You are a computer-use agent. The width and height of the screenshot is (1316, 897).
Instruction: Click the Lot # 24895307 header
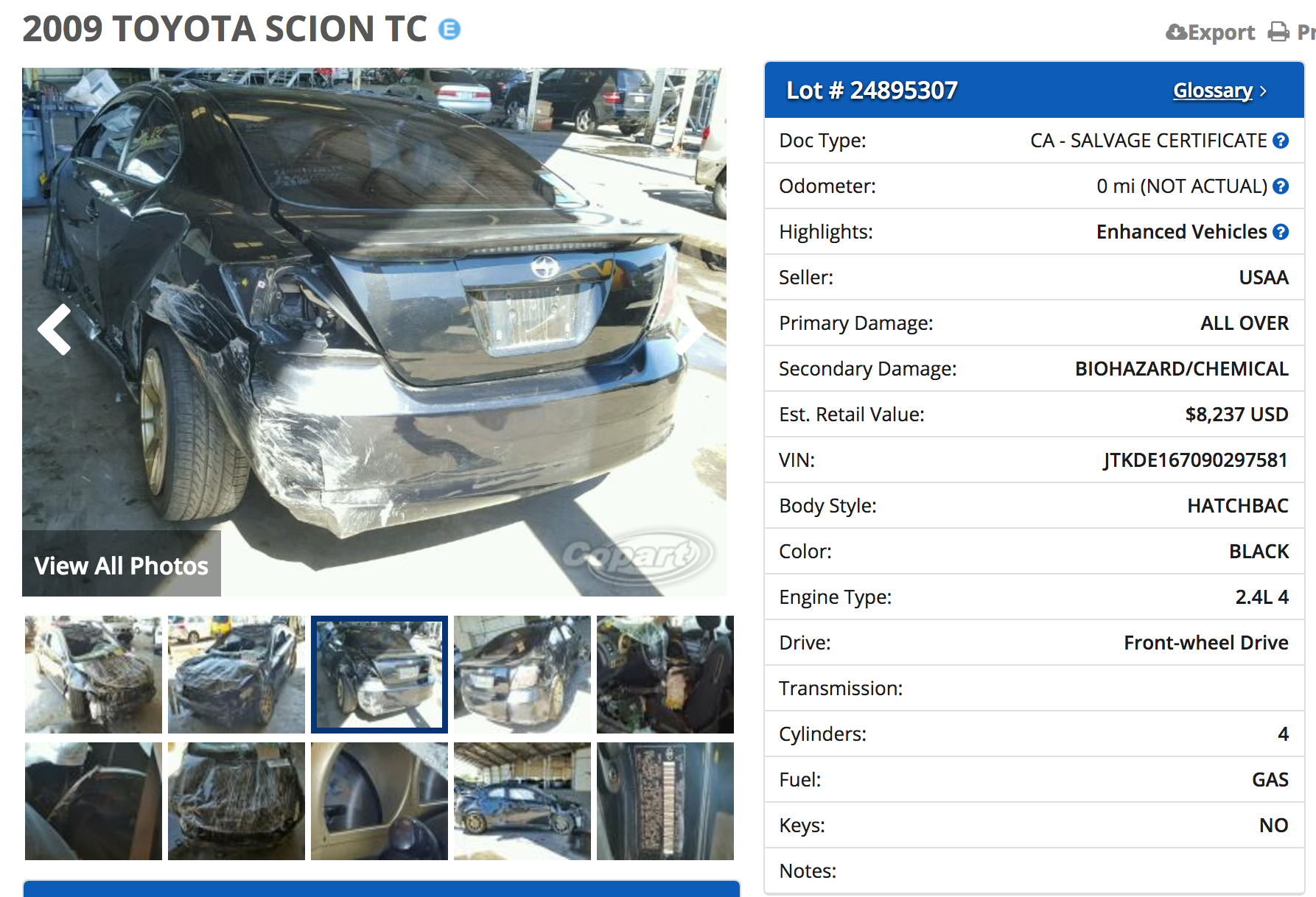(872, 91)
